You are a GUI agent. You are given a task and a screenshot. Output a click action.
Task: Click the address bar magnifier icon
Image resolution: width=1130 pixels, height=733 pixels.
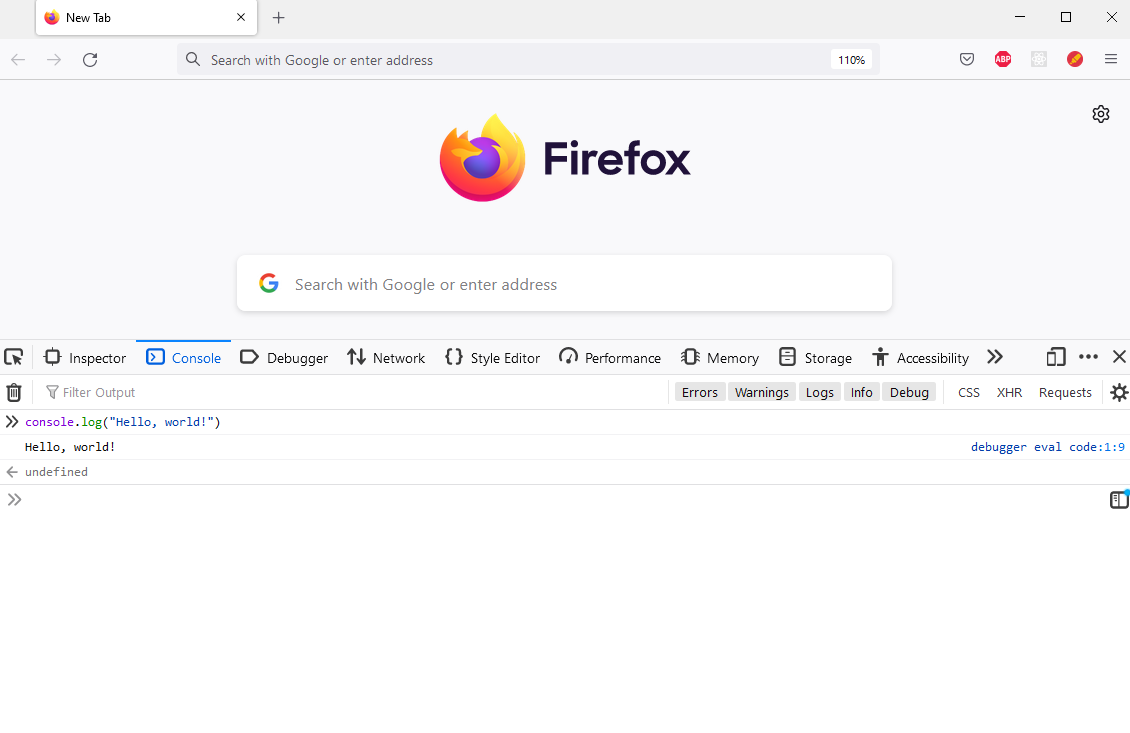pyautogui.click(x=192, y=60)
